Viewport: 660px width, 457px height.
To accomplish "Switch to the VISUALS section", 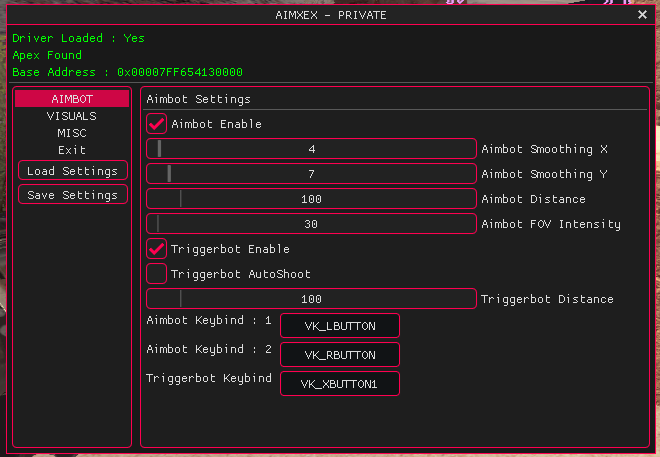I will pos(72,116).
